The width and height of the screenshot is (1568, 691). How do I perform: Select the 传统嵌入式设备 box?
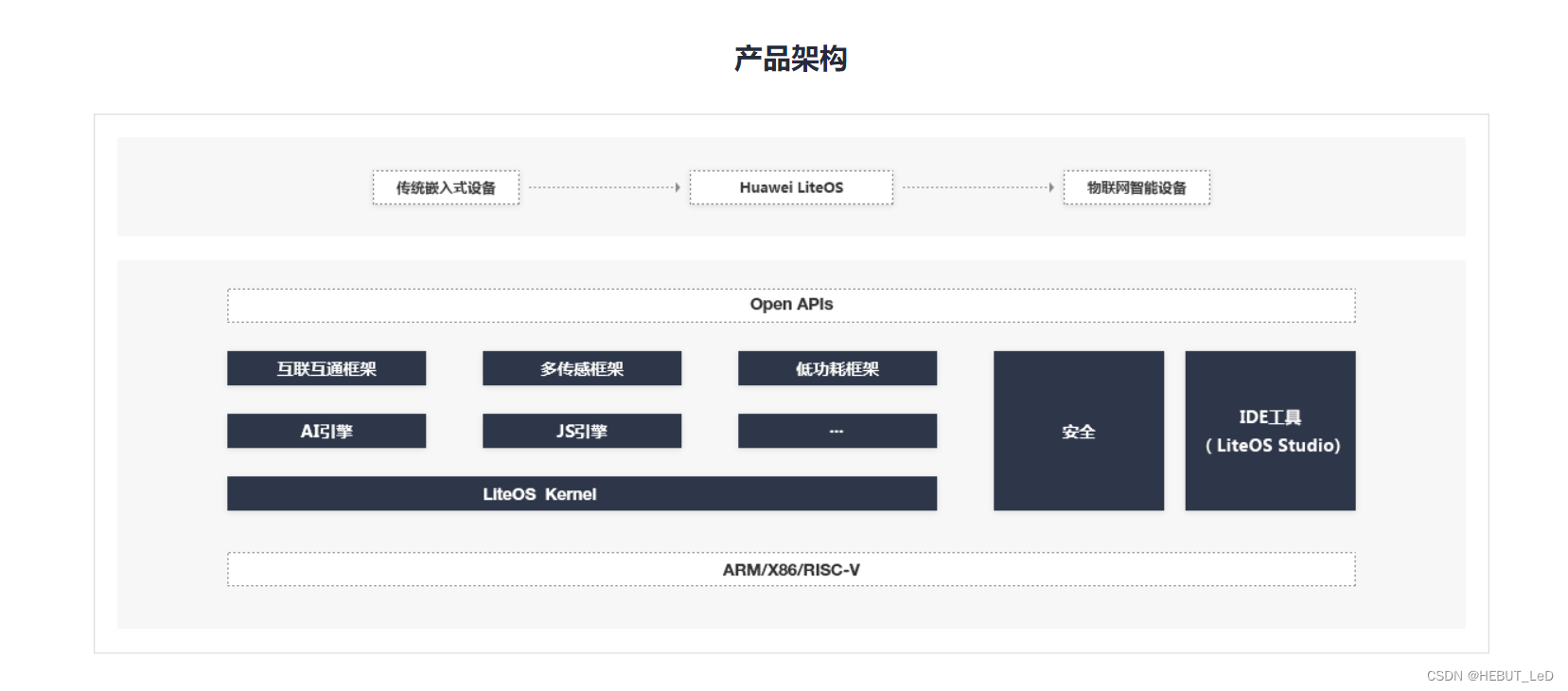[x=446, y=187]
